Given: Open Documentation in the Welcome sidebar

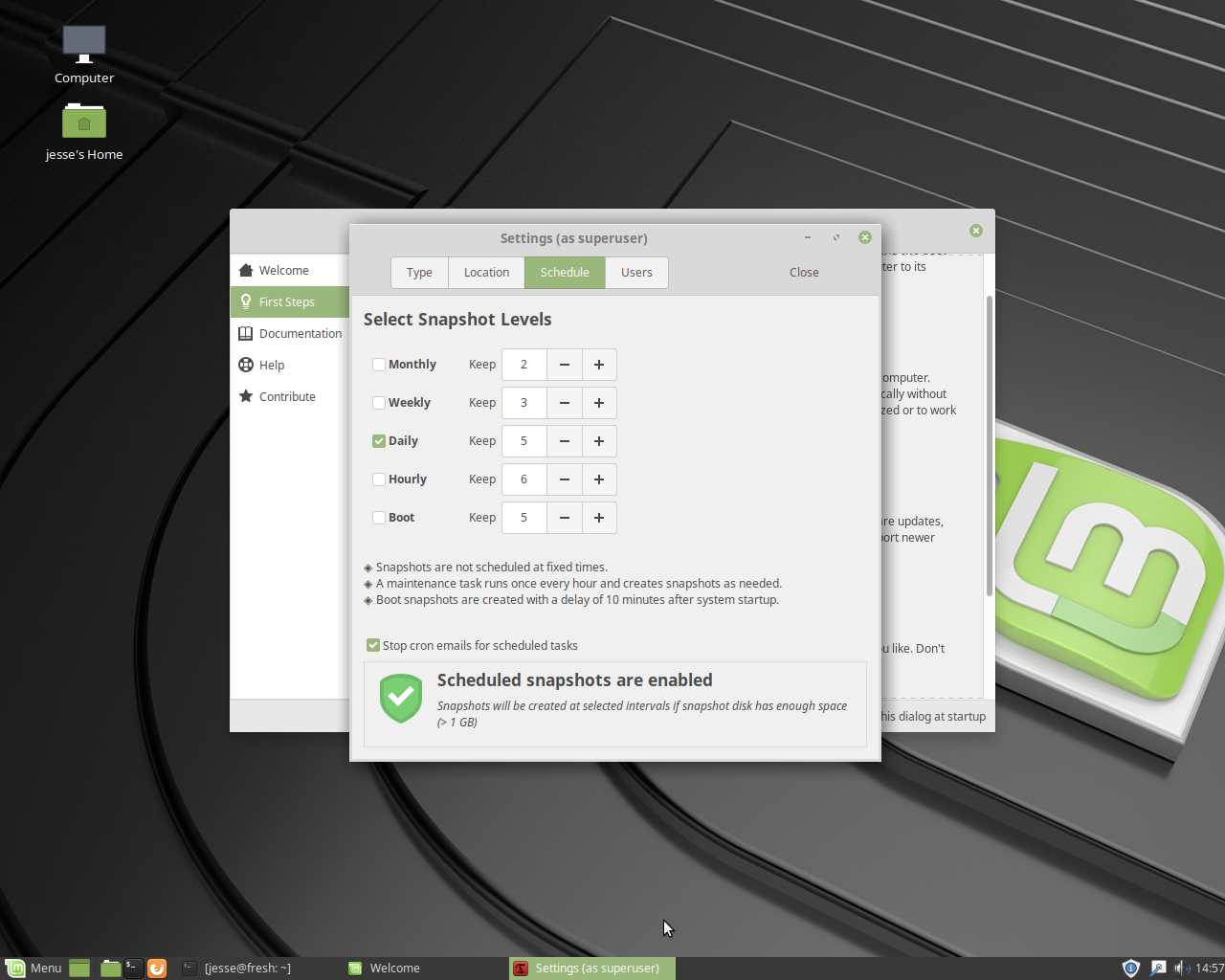Looking at the screenshot, I should point(290,334).
